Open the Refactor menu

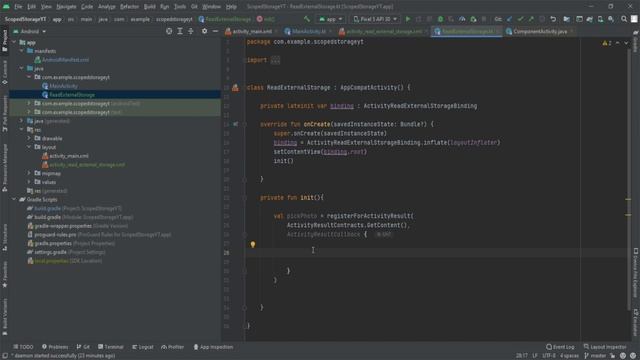tap(129, 7)
